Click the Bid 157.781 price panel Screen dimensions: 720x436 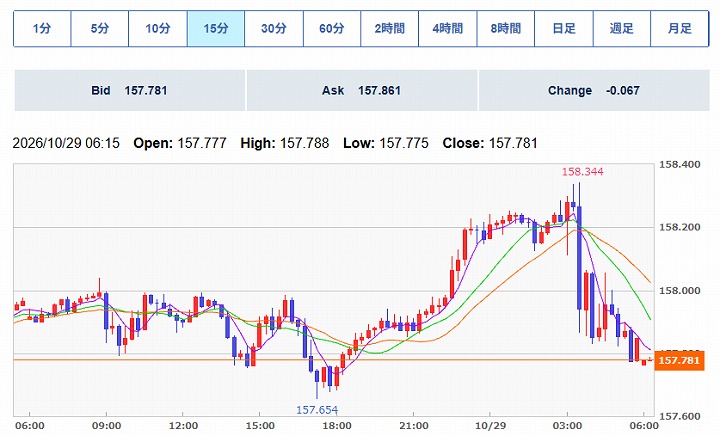[129, 90]
